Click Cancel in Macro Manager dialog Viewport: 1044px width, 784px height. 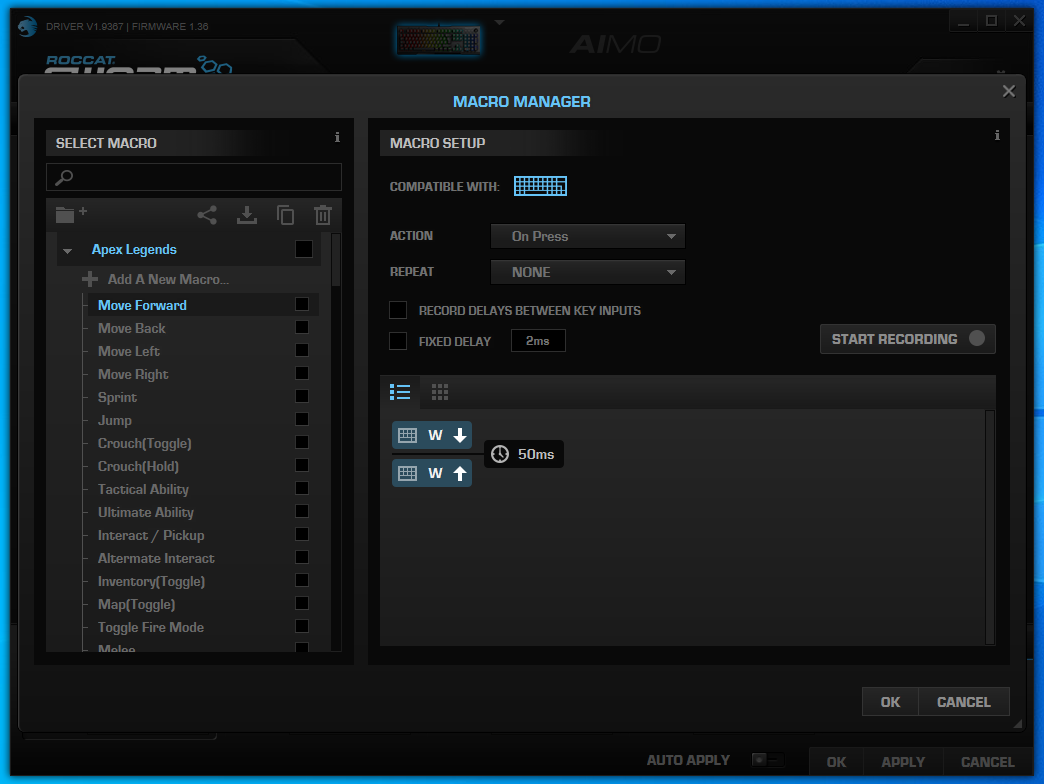click(963, 702)
